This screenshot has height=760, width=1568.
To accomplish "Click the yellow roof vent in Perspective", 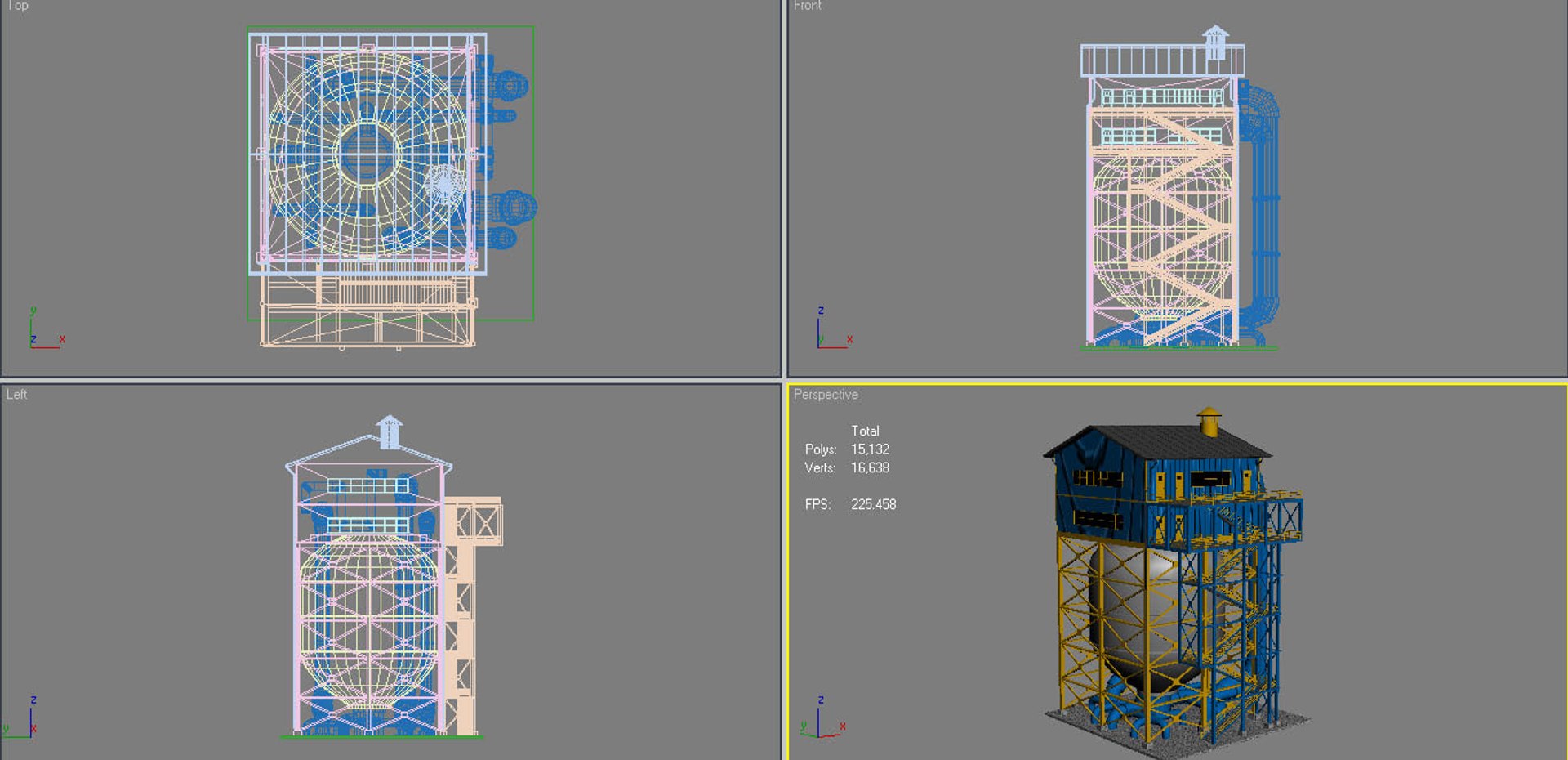I will pyautogui.click(x=1209, y=422).
